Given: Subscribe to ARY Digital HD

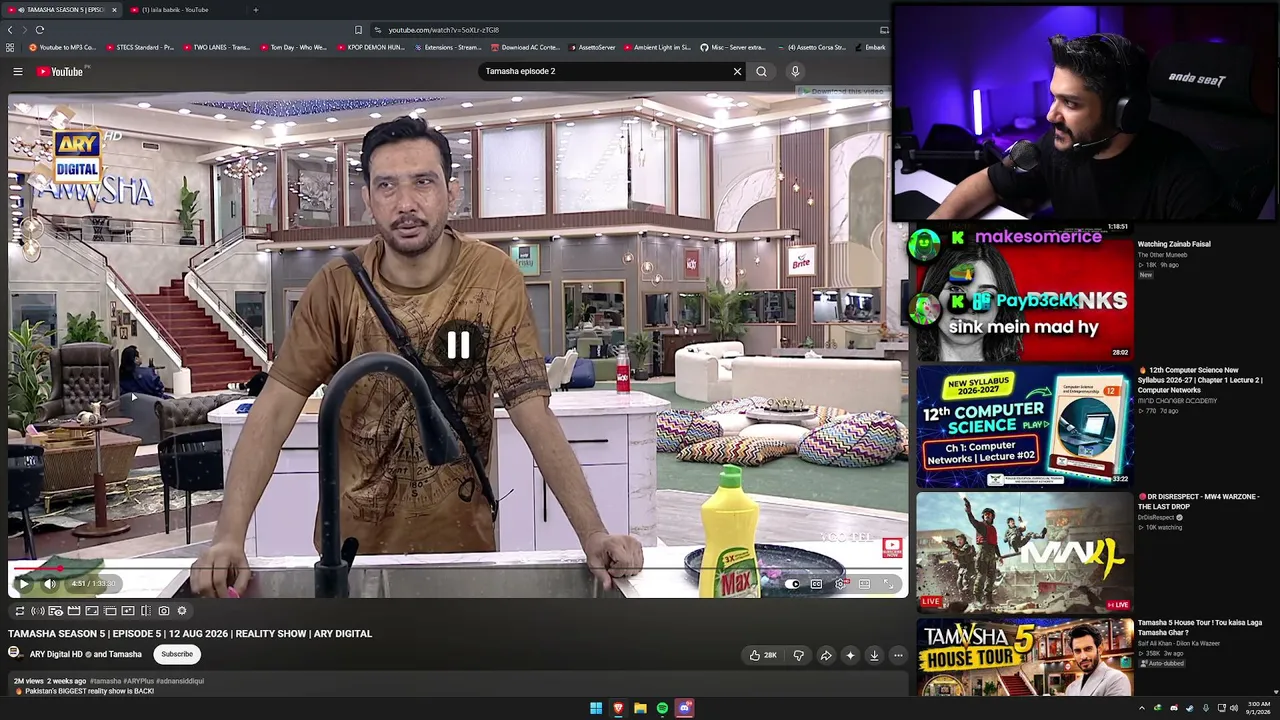Looking at the screenshot, I should [x=177, y=654].
